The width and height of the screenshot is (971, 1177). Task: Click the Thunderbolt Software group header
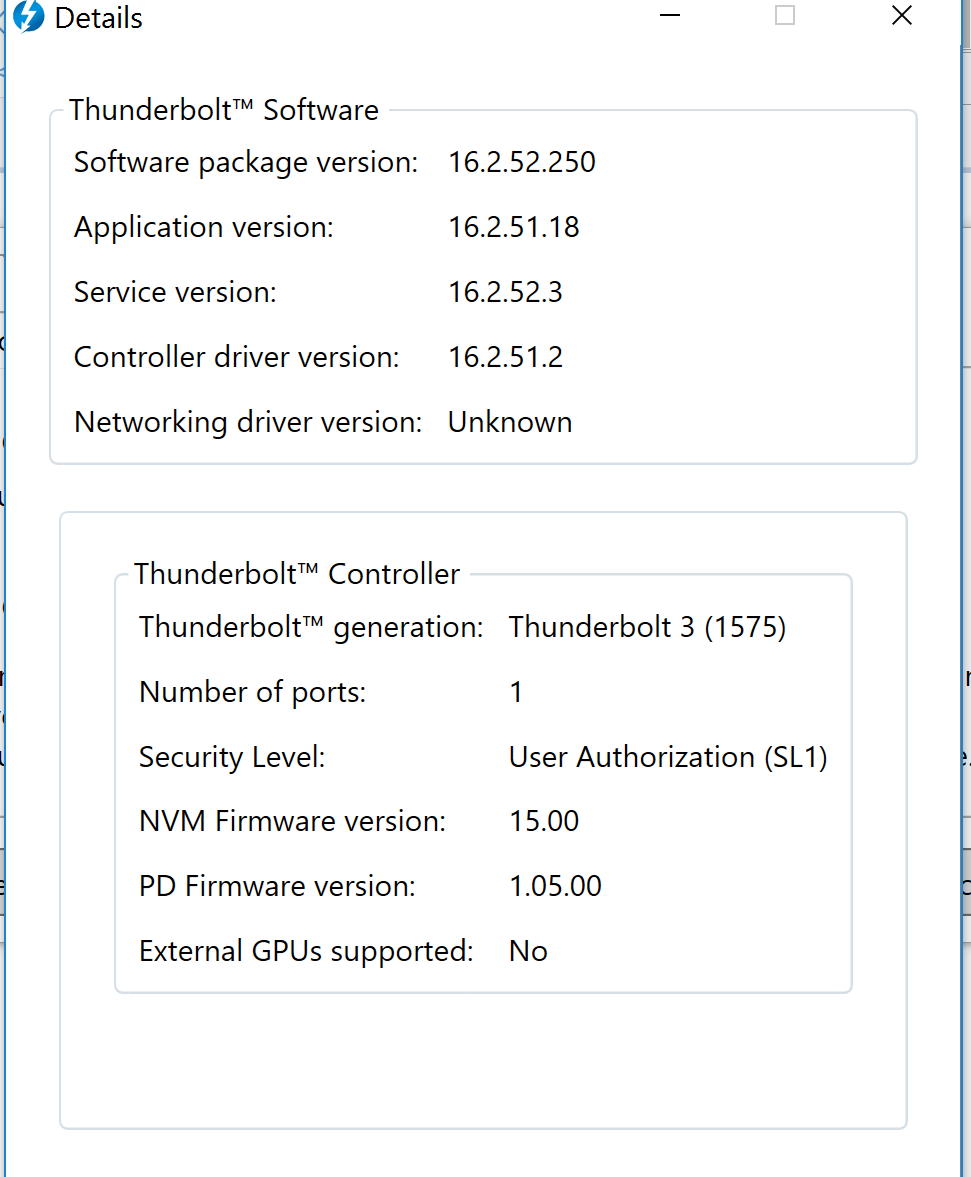pyautogui.click(x=224, y=110)
